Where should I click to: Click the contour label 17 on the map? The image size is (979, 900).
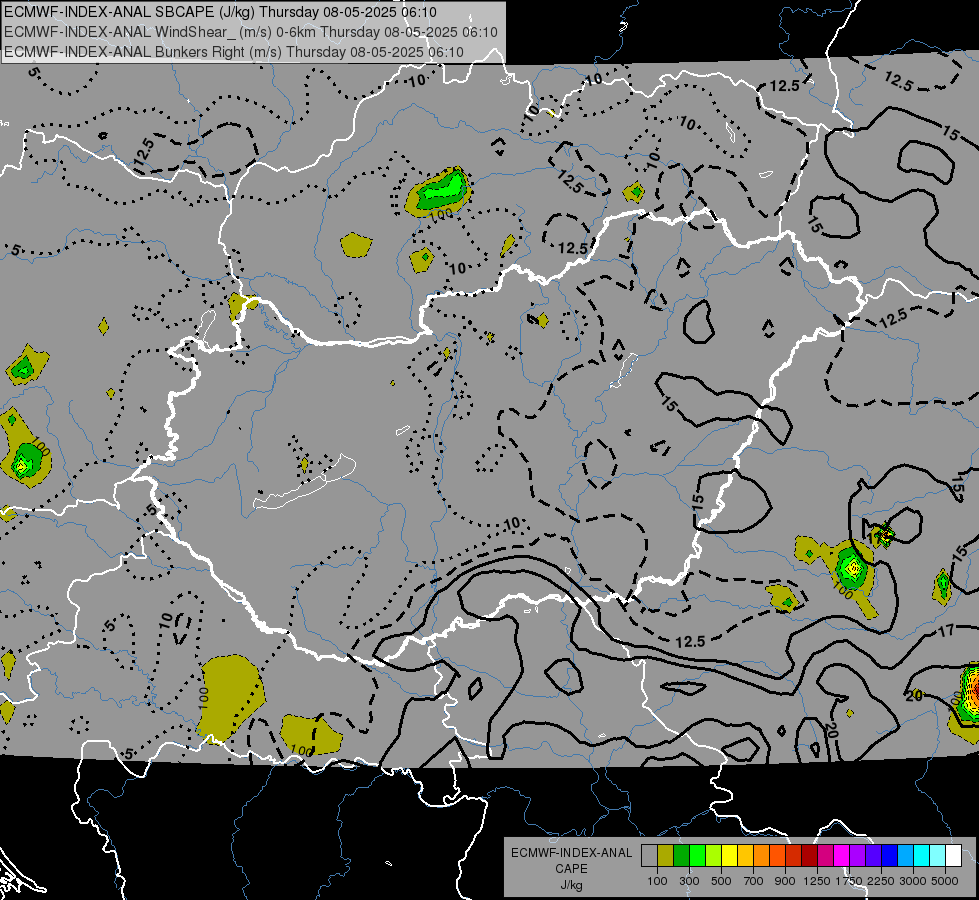point(947,631)
